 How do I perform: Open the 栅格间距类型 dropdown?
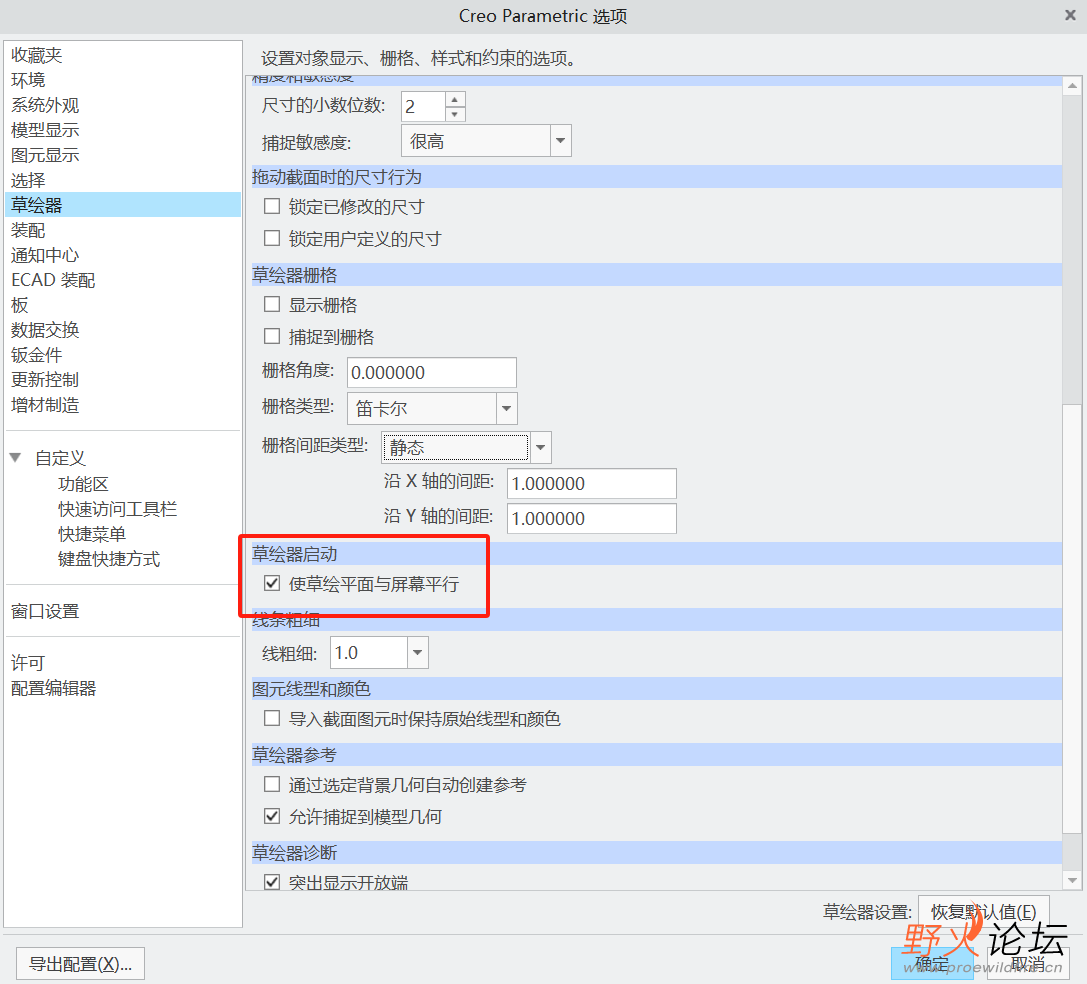[x=540, y=447]
